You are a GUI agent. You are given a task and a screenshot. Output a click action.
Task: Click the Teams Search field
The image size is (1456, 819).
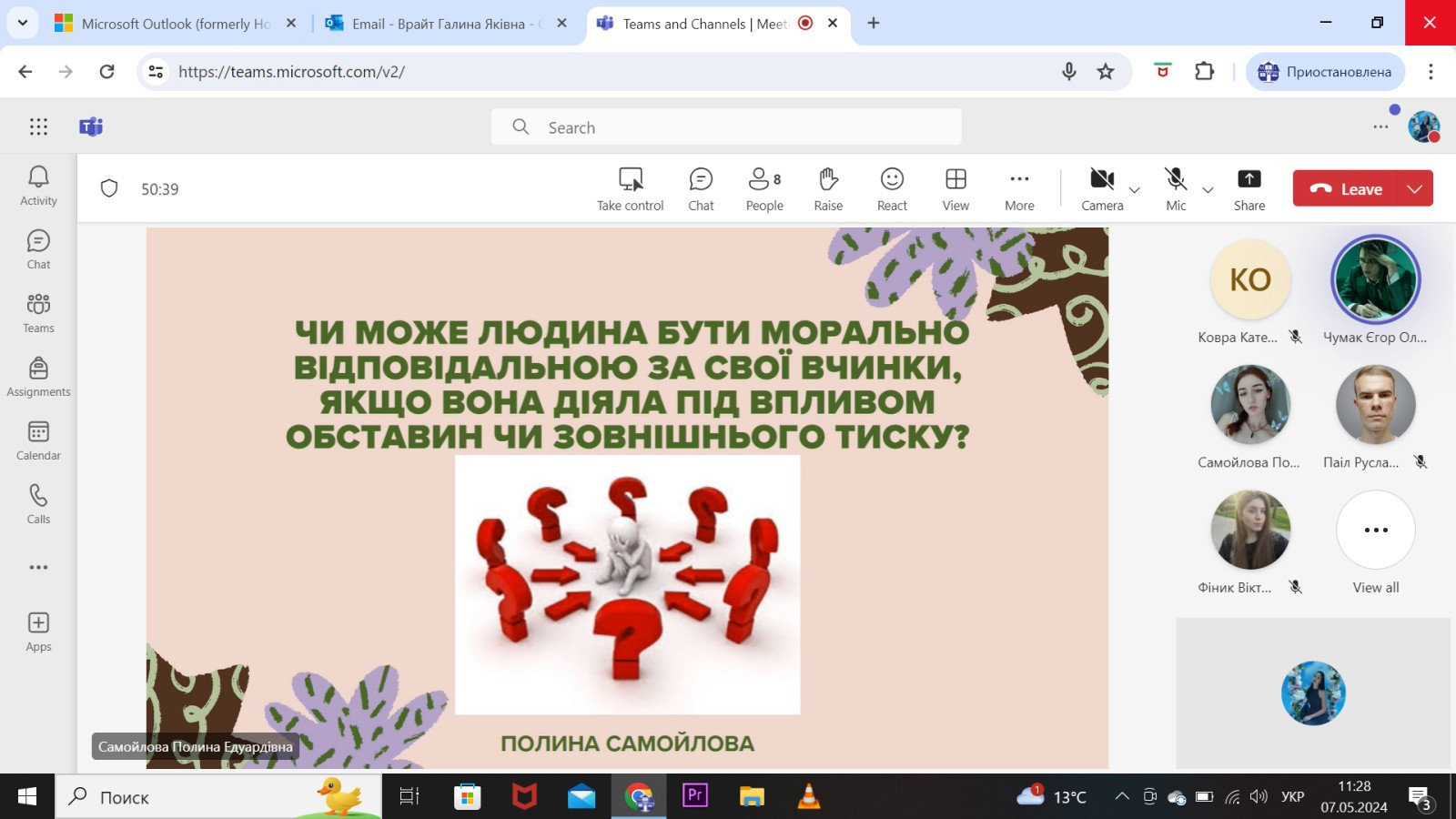coord(726,127)
